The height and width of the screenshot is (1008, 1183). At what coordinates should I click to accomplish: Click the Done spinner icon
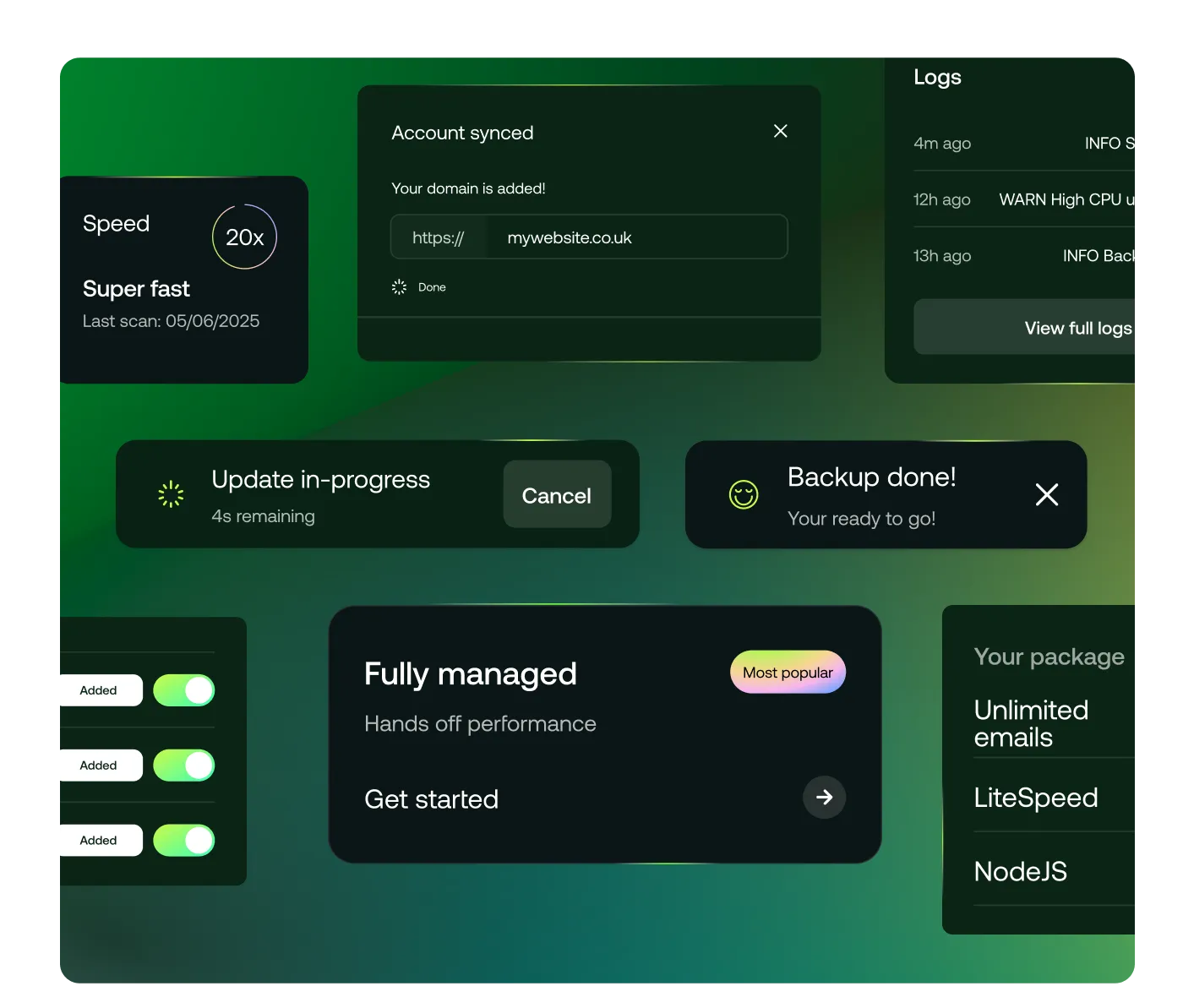399,287
